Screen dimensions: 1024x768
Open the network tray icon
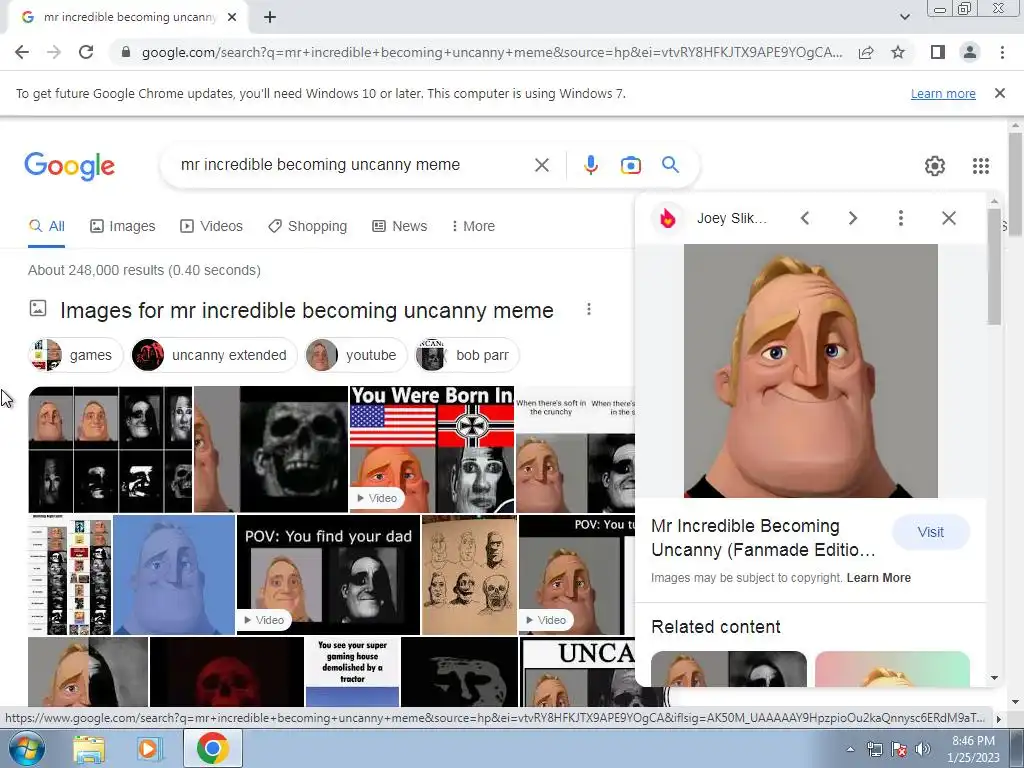coord(874,749)
